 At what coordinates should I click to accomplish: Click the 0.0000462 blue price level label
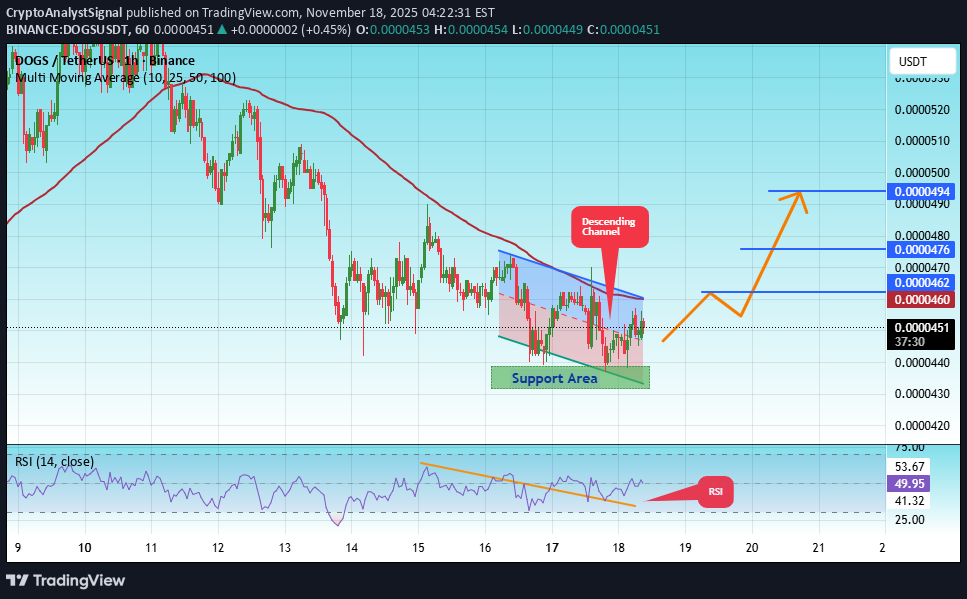point(923,285)
